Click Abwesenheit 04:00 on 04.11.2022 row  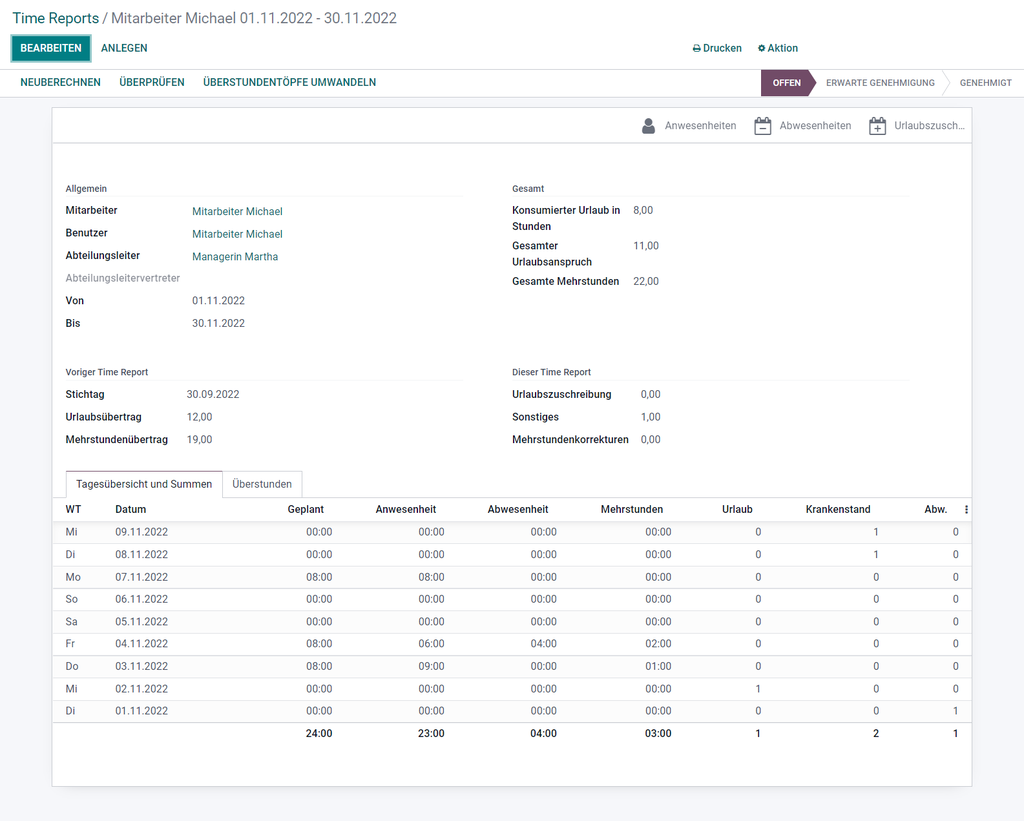tap(543, 644)
